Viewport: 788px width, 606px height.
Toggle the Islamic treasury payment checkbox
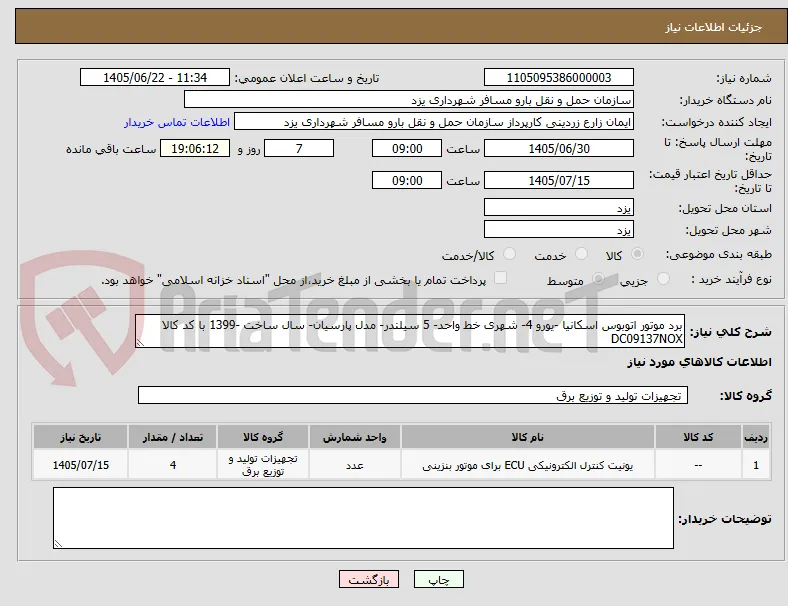(501, 278)
